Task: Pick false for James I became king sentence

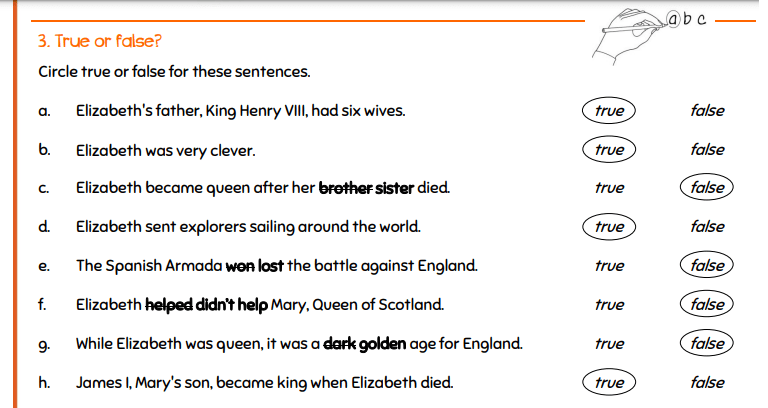Action: [x=707, y=382]
